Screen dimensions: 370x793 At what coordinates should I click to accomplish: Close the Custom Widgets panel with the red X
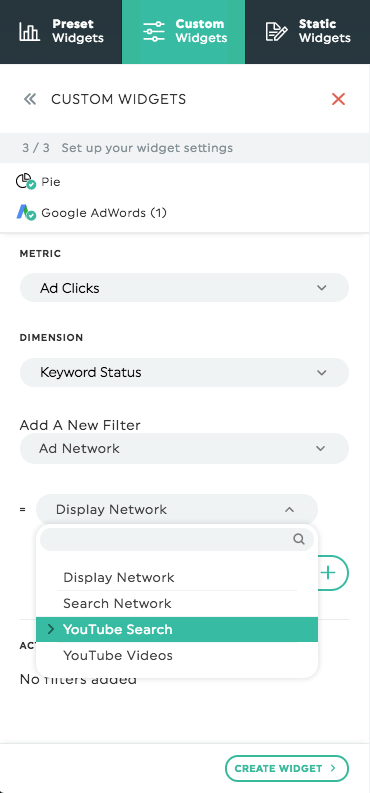click(338, 99)
